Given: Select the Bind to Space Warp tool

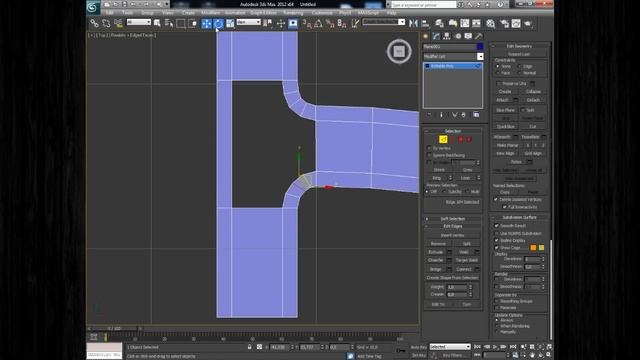Looking at the screenshot, I should 118,23.
